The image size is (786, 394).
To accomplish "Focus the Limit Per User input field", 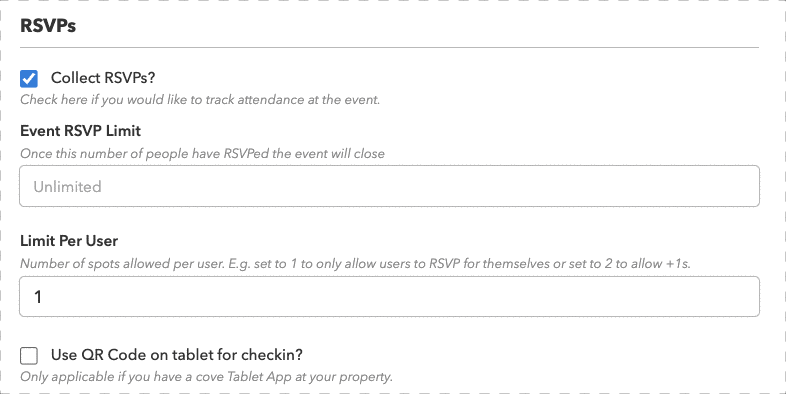I will coord(389,296).
